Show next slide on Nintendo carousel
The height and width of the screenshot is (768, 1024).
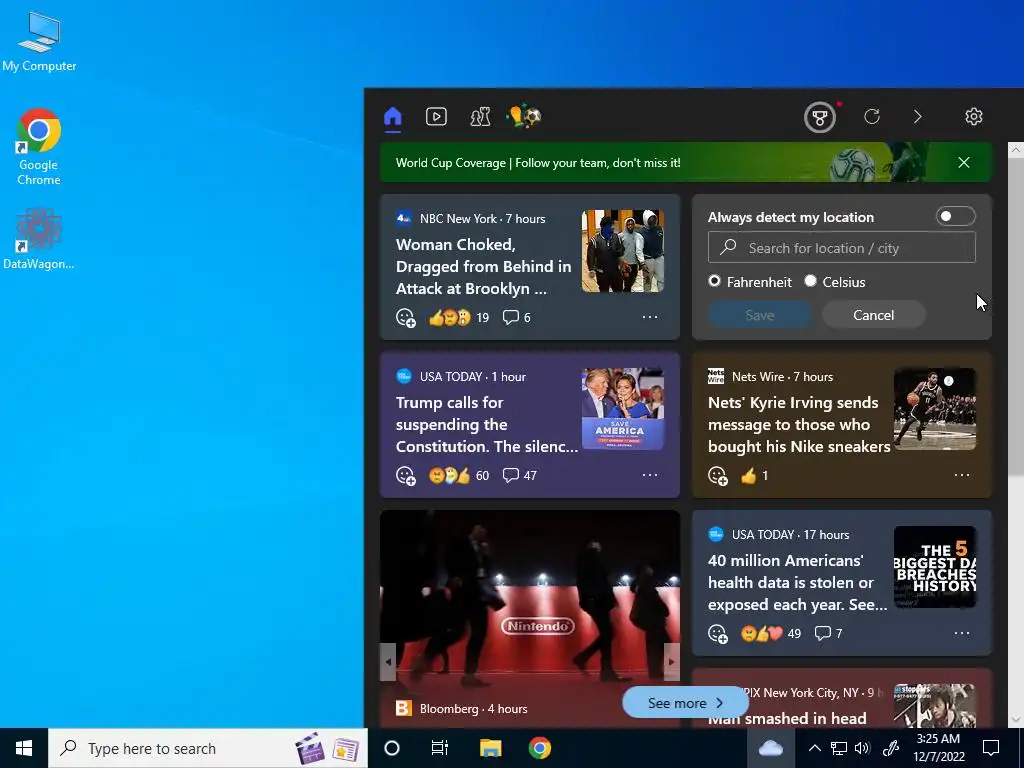tap(671, 662)
